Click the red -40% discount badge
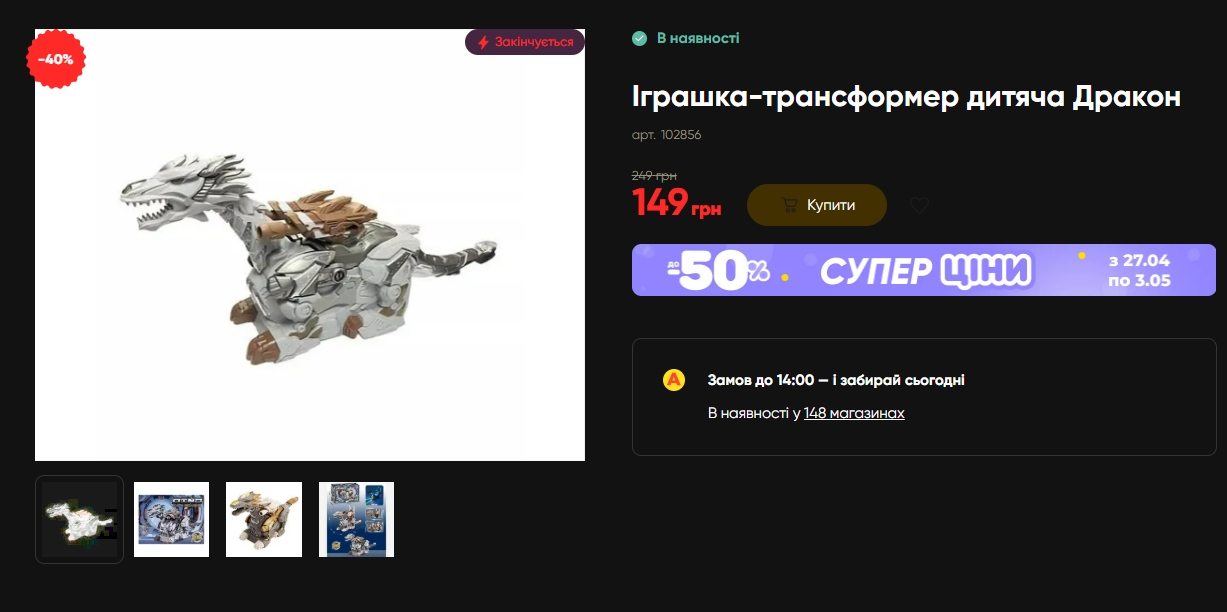 (56, 59)
